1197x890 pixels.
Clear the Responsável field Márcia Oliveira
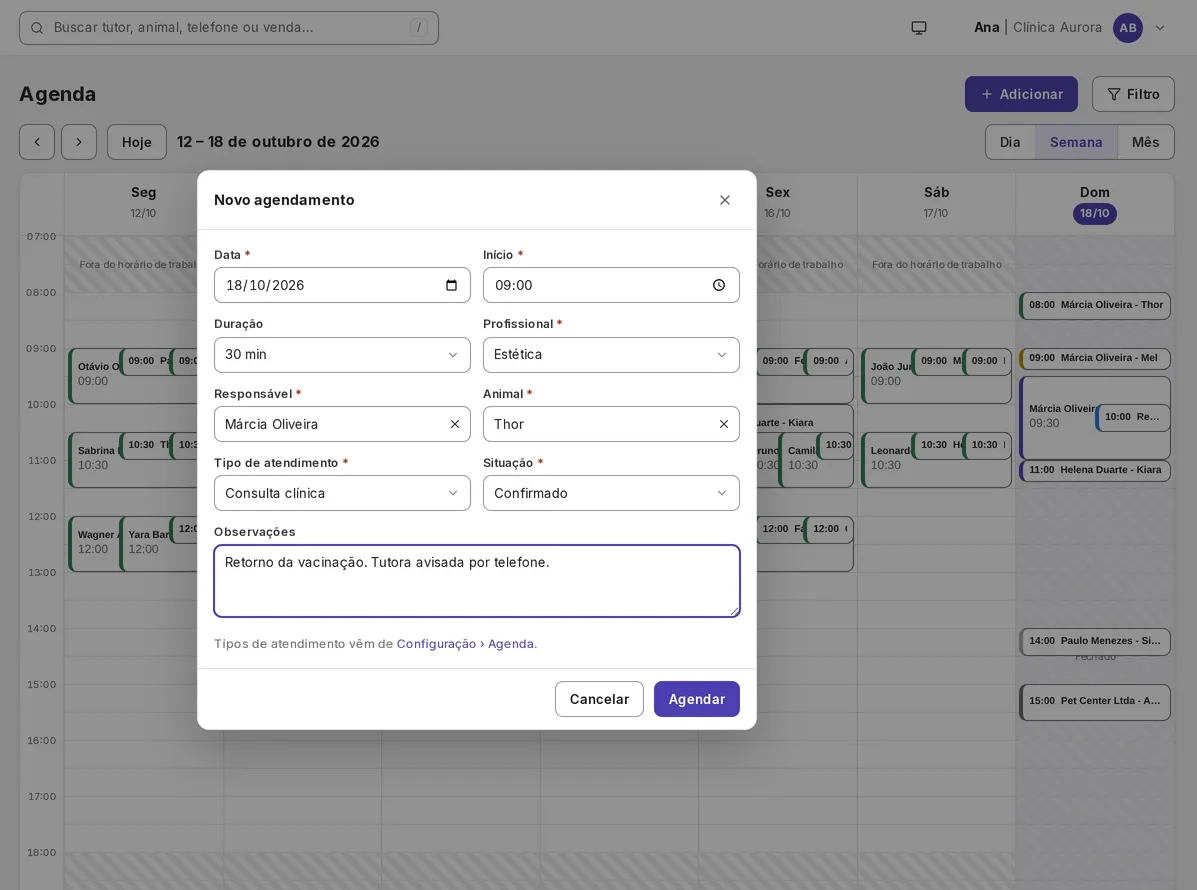[x=455, y=424]
